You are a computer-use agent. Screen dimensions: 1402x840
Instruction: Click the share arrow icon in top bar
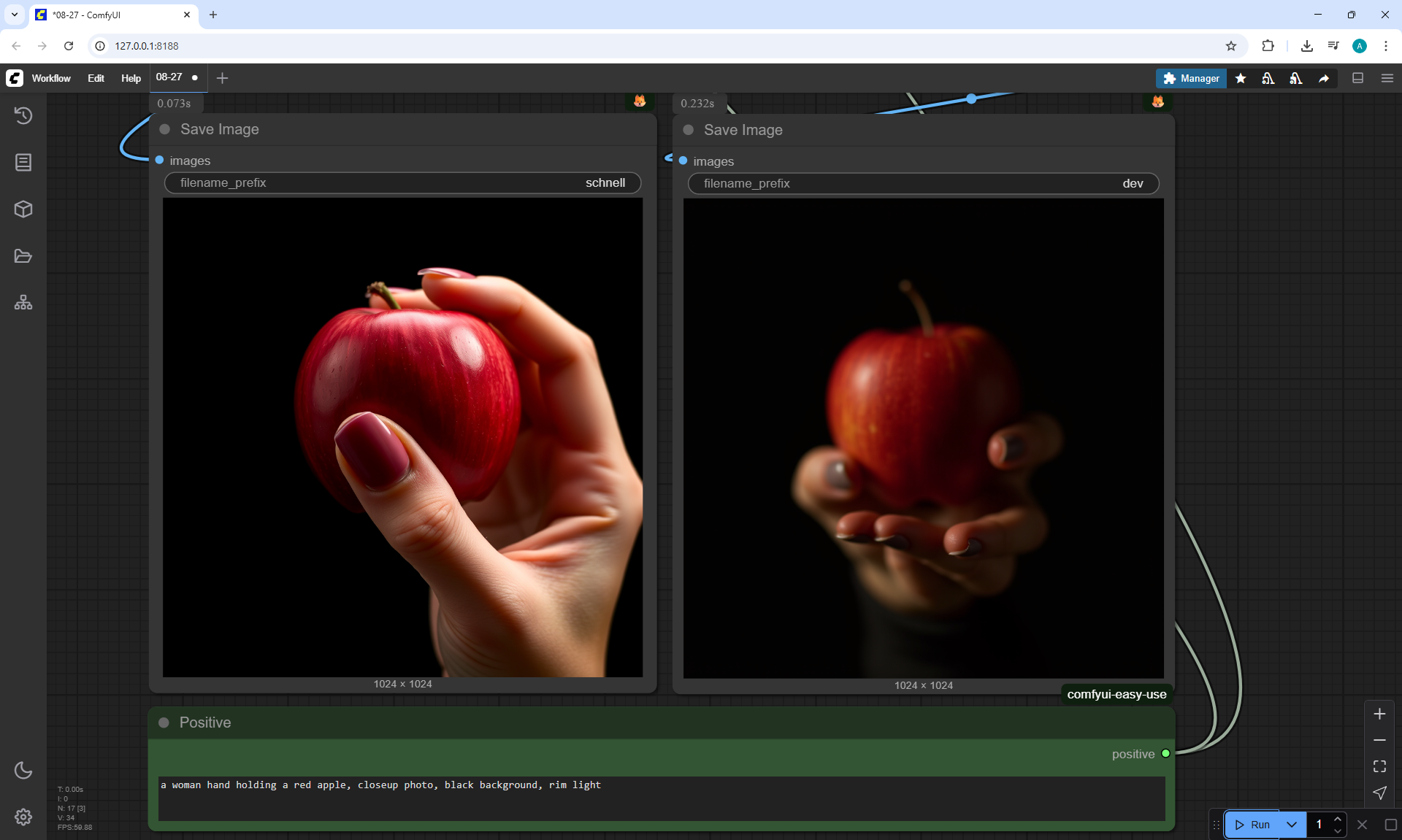(x=1324, y=78)
